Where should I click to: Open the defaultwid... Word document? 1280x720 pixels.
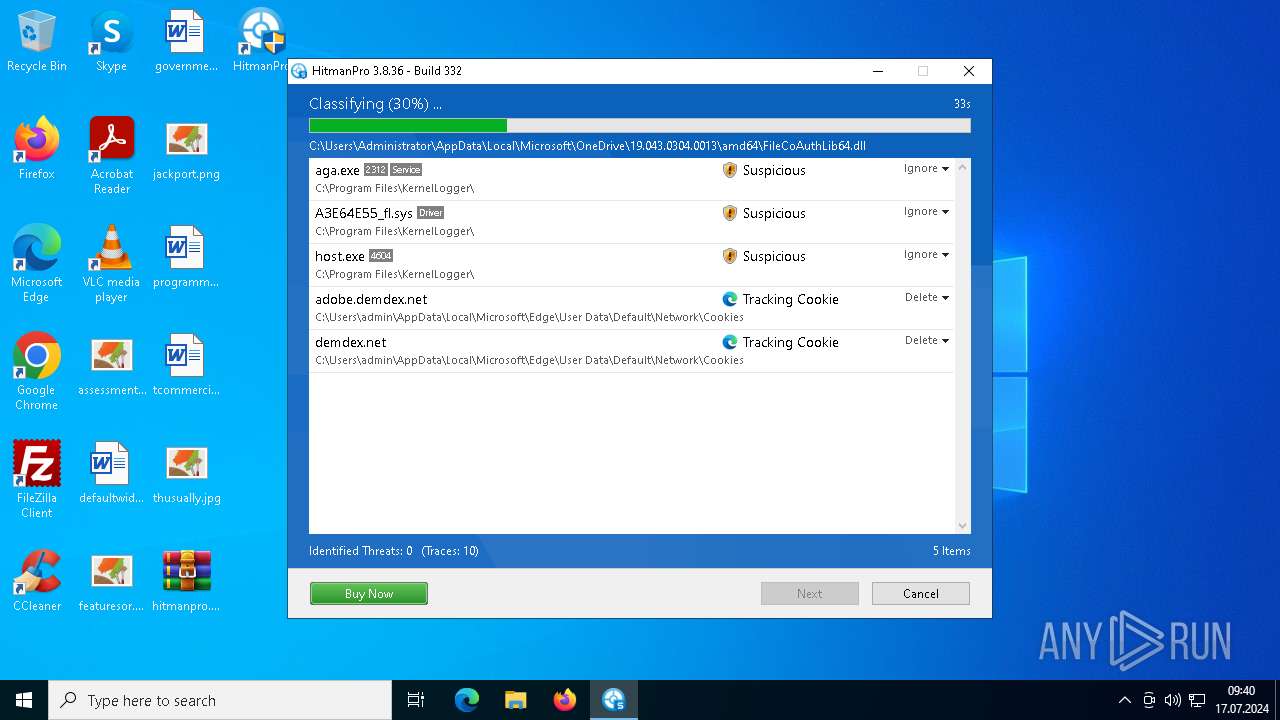click(x=111, y=473)
